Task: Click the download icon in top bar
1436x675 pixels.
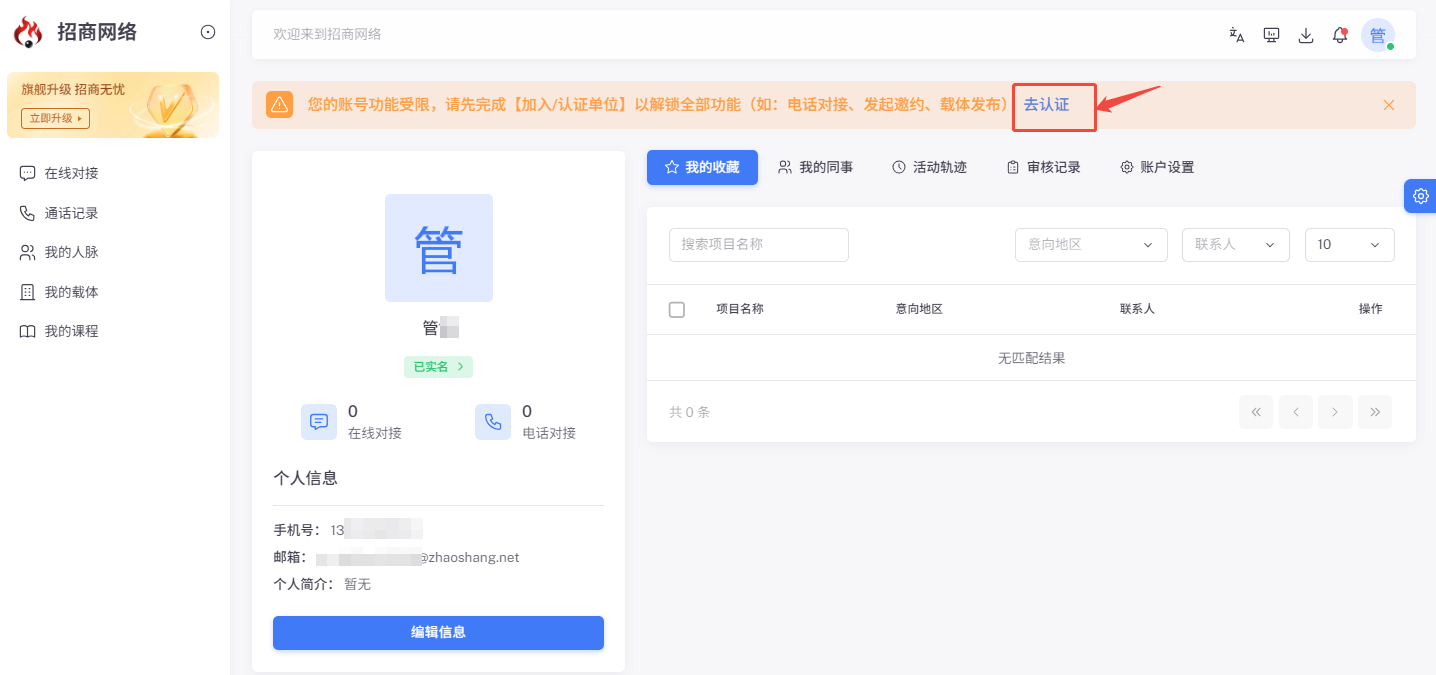Action: point(1305,35)
